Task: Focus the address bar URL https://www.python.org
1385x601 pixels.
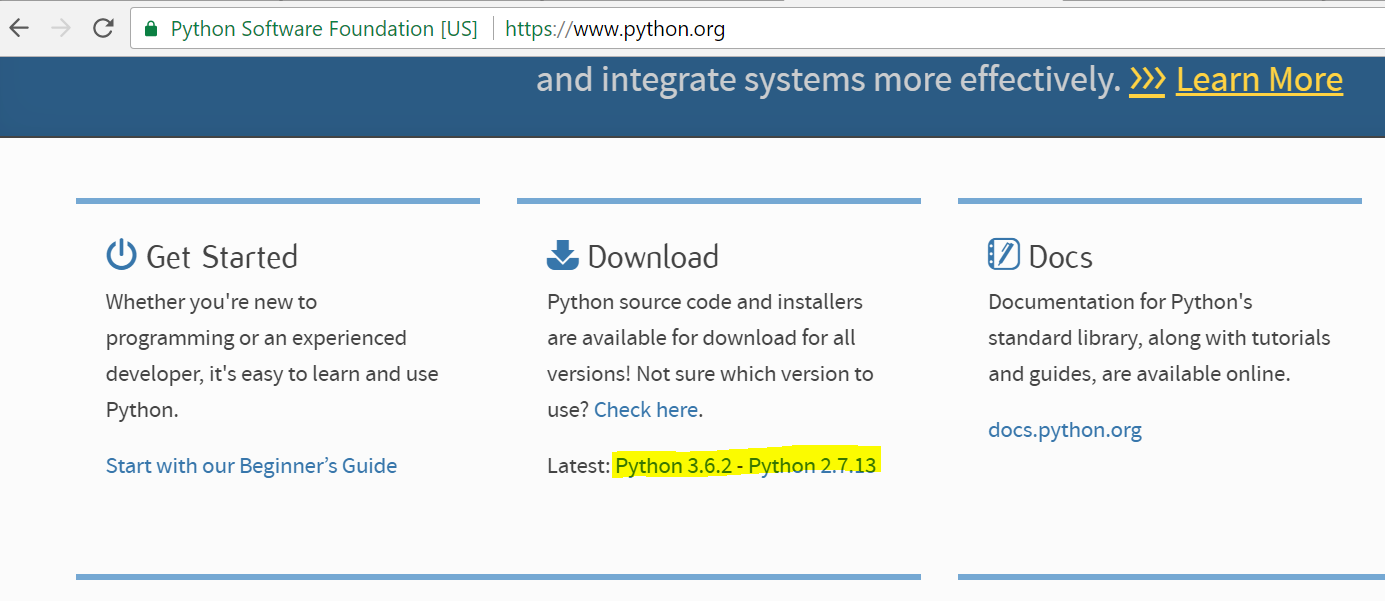Action: (x=615, y=29)
